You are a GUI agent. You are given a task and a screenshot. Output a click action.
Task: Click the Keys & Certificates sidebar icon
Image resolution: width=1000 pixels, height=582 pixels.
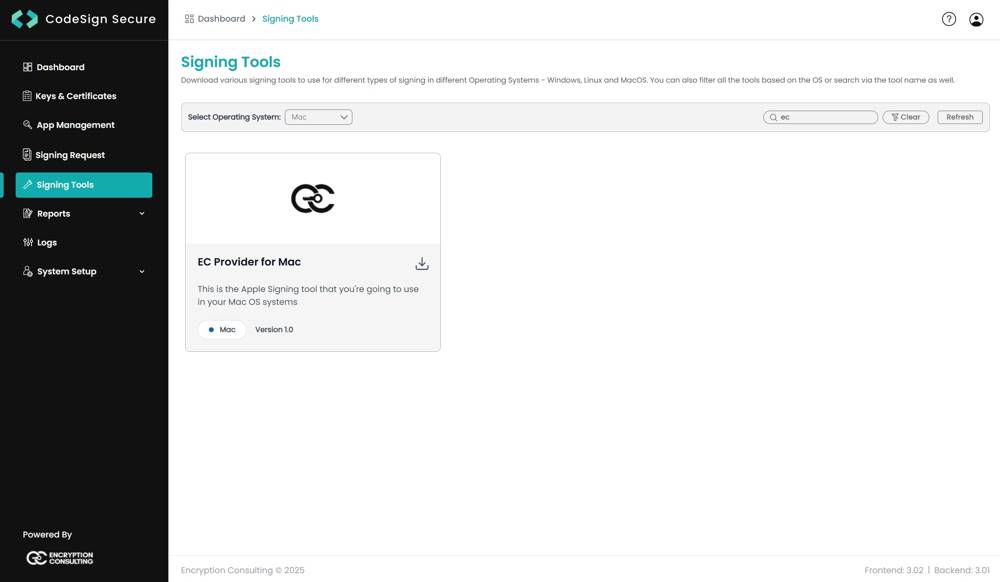point(27,96)
